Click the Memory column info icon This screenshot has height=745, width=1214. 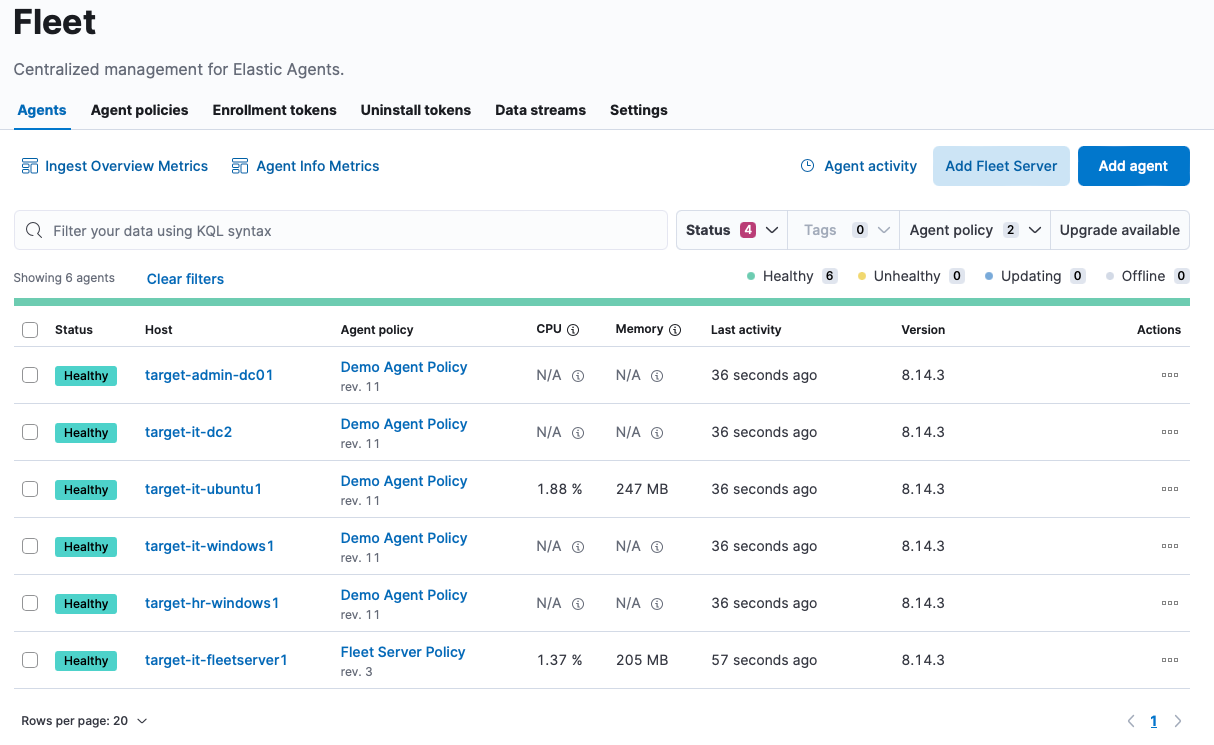pyautogui.click(x=675, y=330)
